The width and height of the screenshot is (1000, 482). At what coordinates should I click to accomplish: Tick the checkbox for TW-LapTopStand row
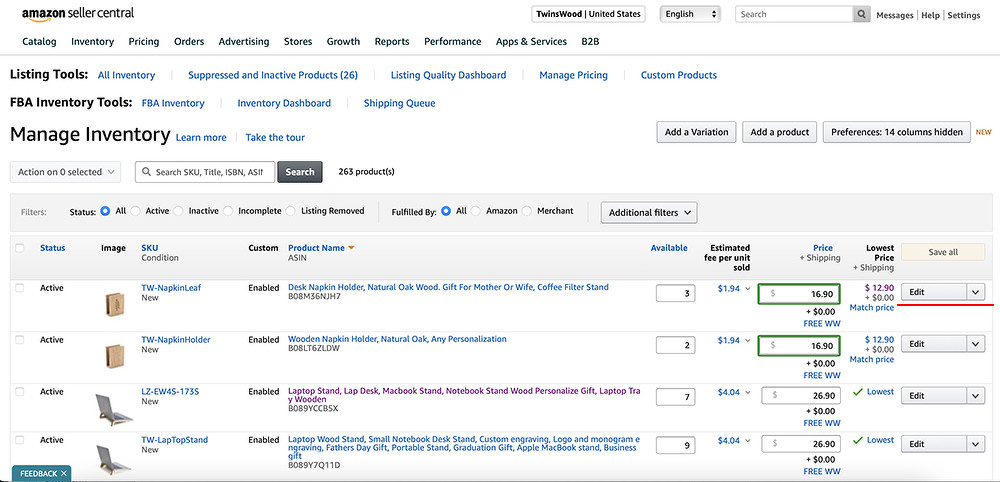coord(20,440)
